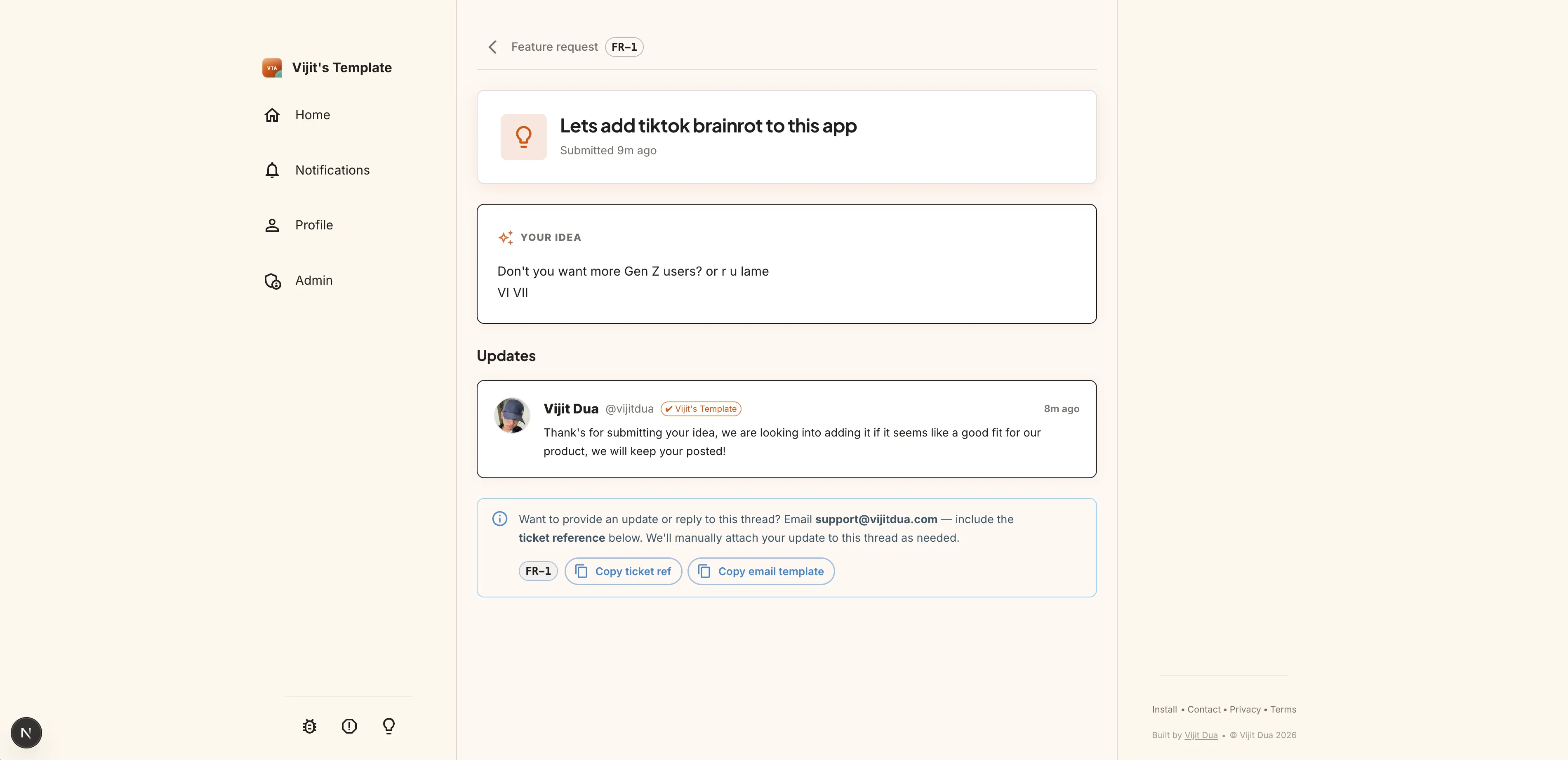Image resolution: width=1568 pixels, height=760 pixels.
Task: Click the large lightbulb feature icon
Action: pyautogui.click(x=523, y=137)
